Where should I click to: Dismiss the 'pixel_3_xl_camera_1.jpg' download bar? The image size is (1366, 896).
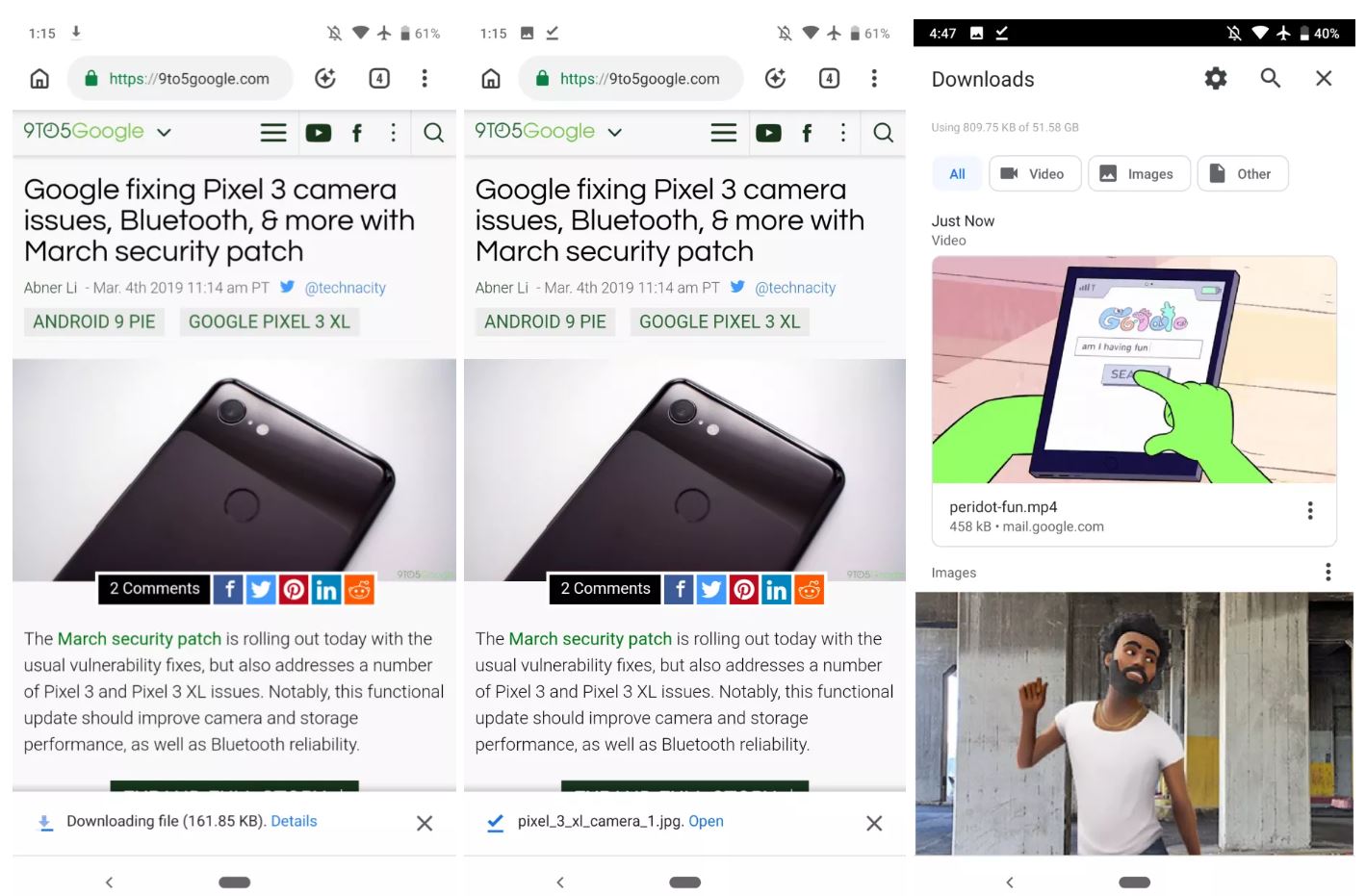point(874,823)
